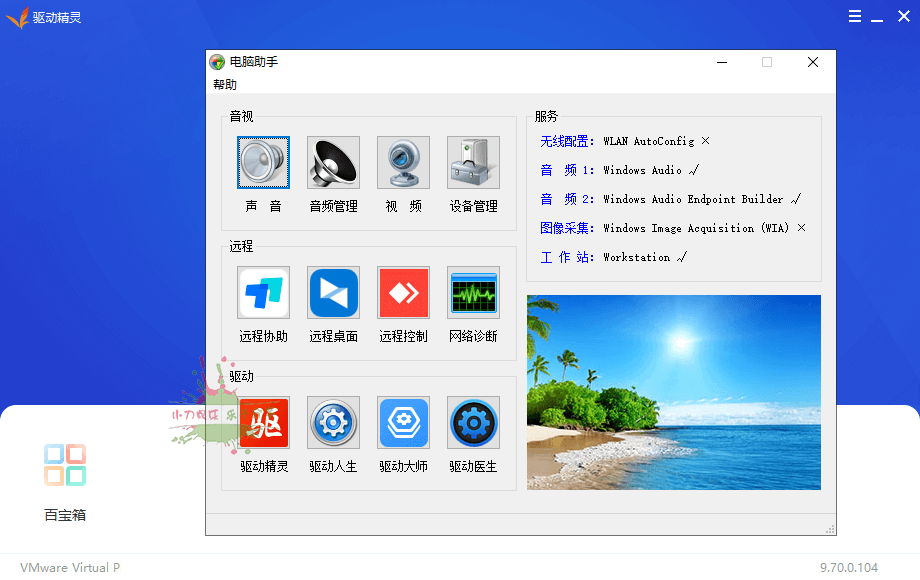Open 远程控制 remote control tool
This screenshot has width=920, height=580.
403,293
